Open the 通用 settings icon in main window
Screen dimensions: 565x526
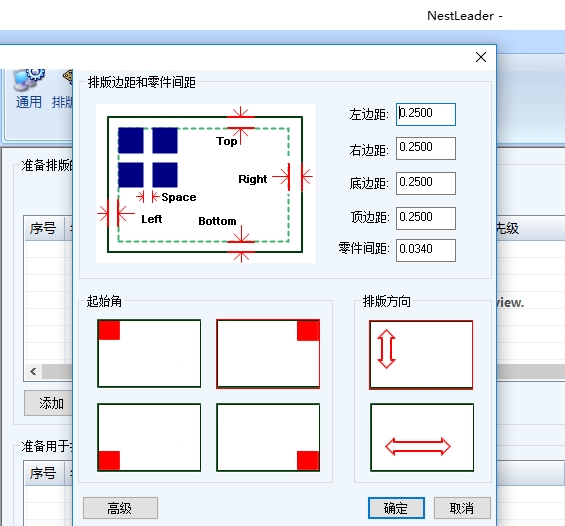click(29, 88)
